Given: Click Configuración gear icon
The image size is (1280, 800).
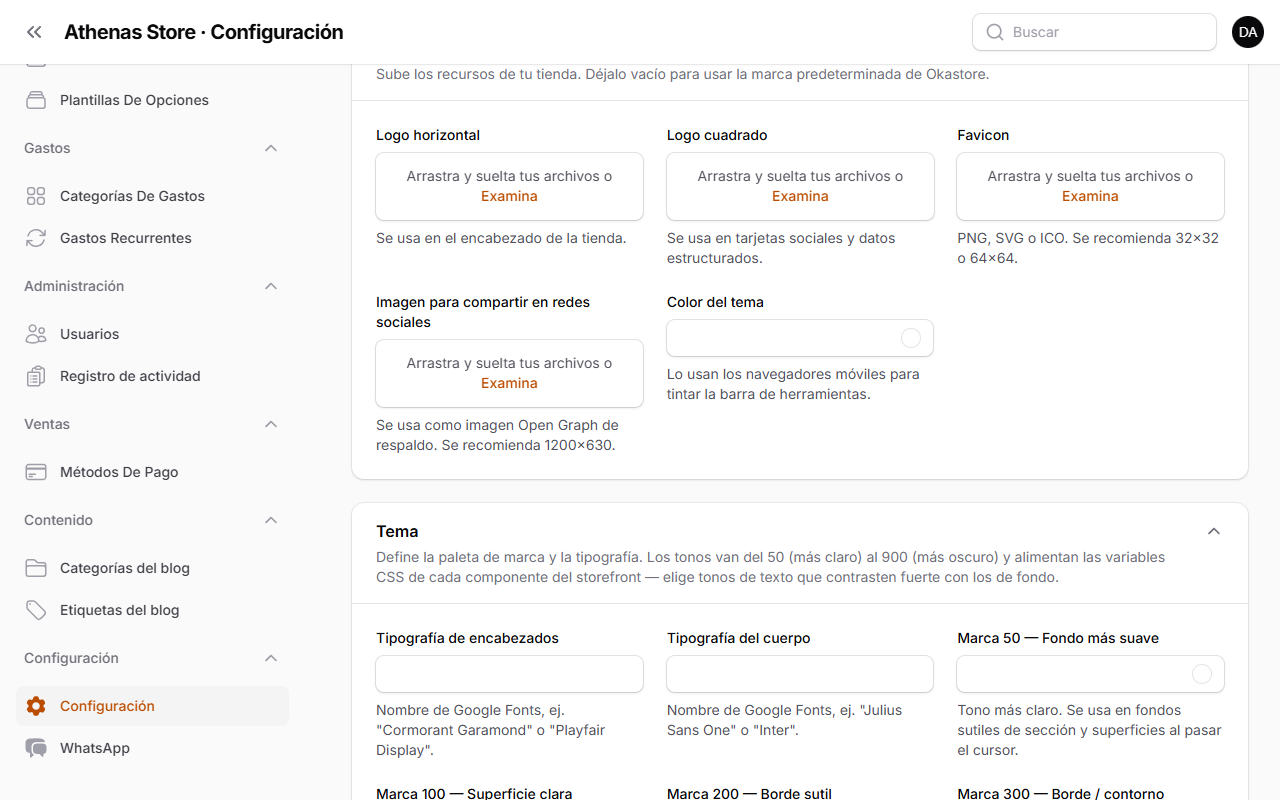Looking at the screenshot, I should click(36, 706).
